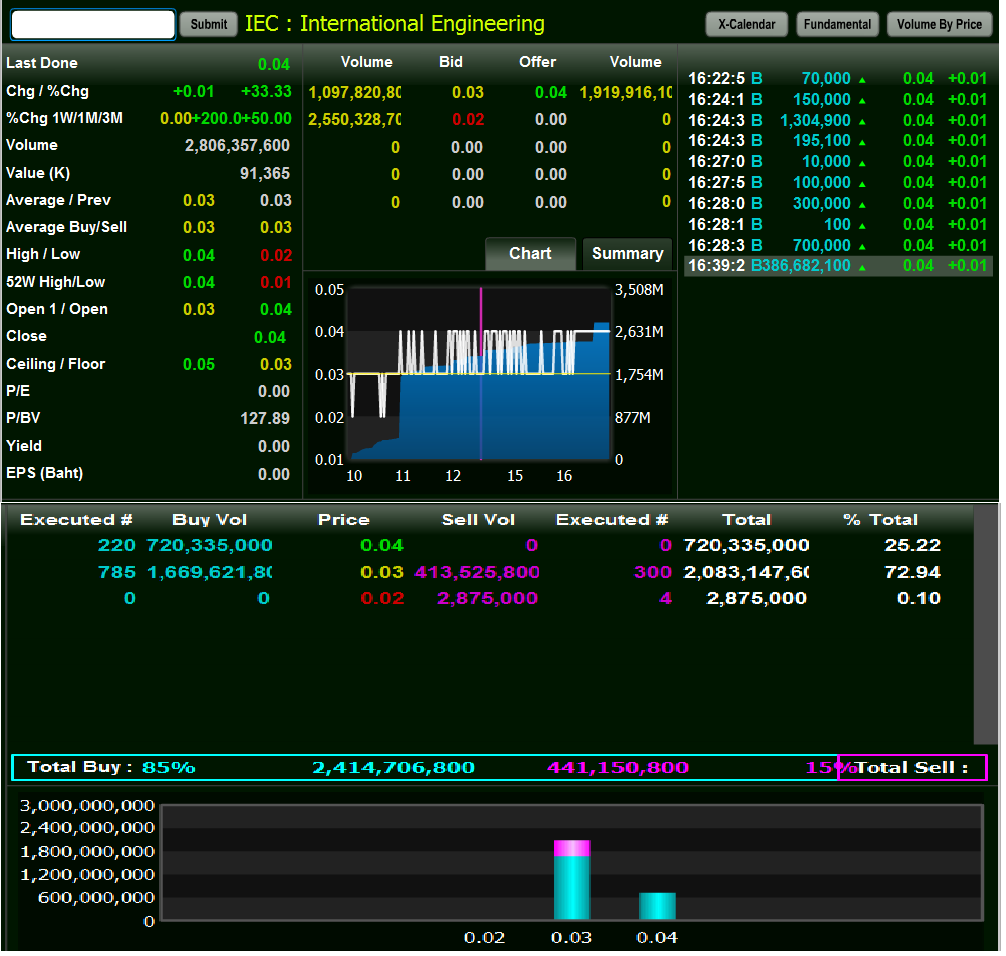
Task: Click the up arrow on the 195,100 trade
Action: point(862,142)
